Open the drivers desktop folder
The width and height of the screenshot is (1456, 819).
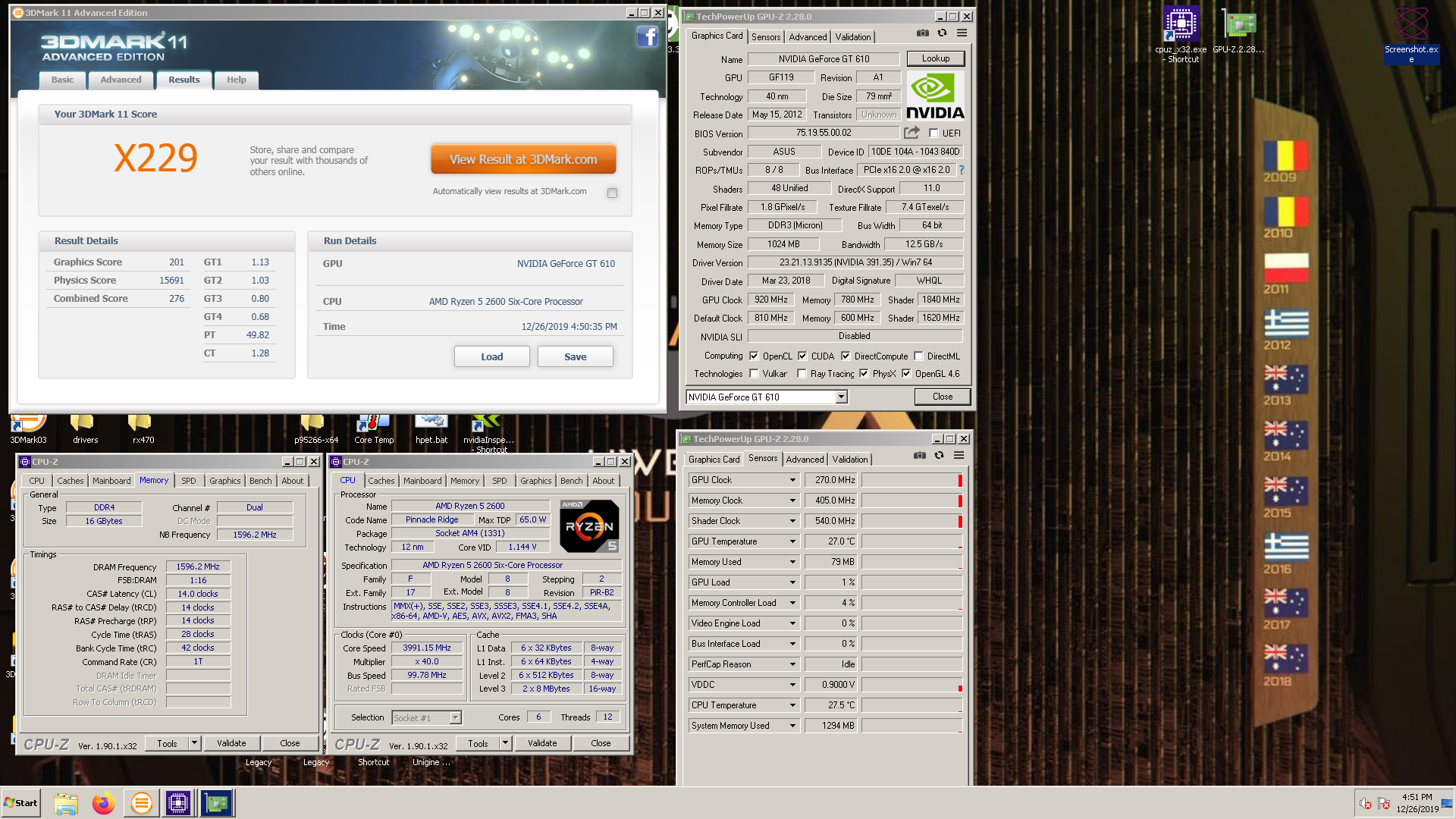(85, 428)
